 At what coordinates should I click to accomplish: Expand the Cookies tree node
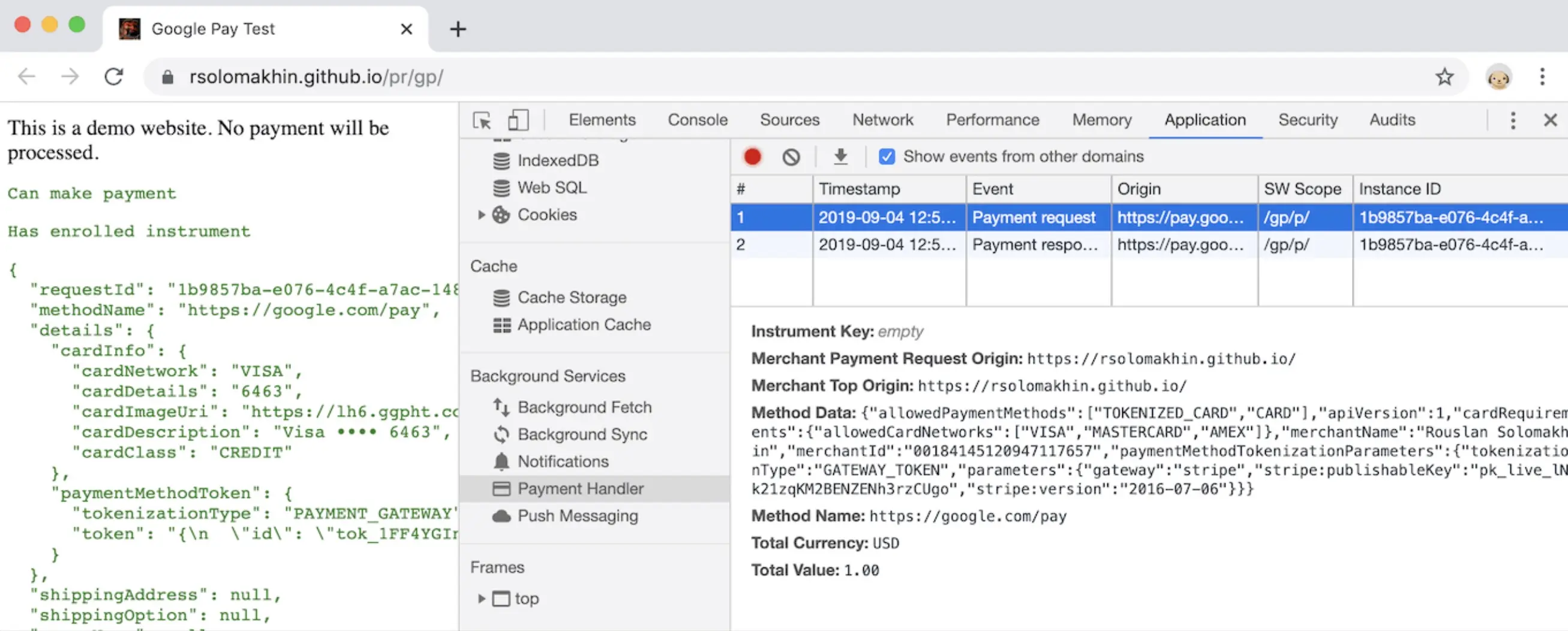481,215
